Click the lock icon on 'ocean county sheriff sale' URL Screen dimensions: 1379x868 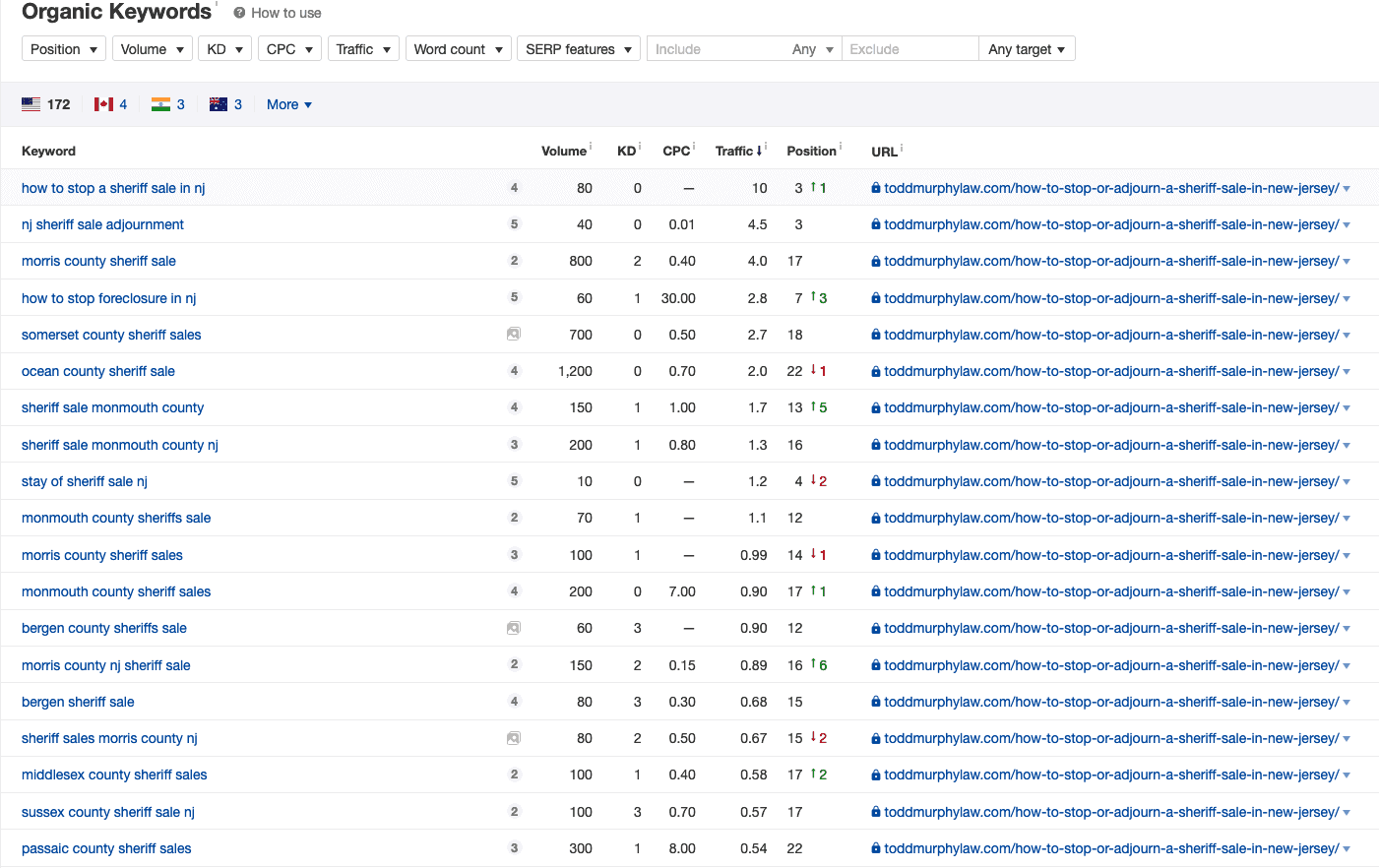click(x=876, y=371)
